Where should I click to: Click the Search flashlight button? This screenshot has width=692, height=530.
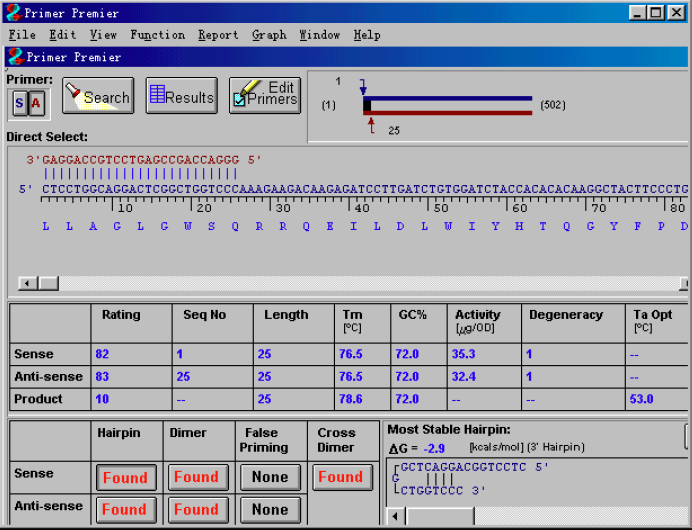point(98,97)
